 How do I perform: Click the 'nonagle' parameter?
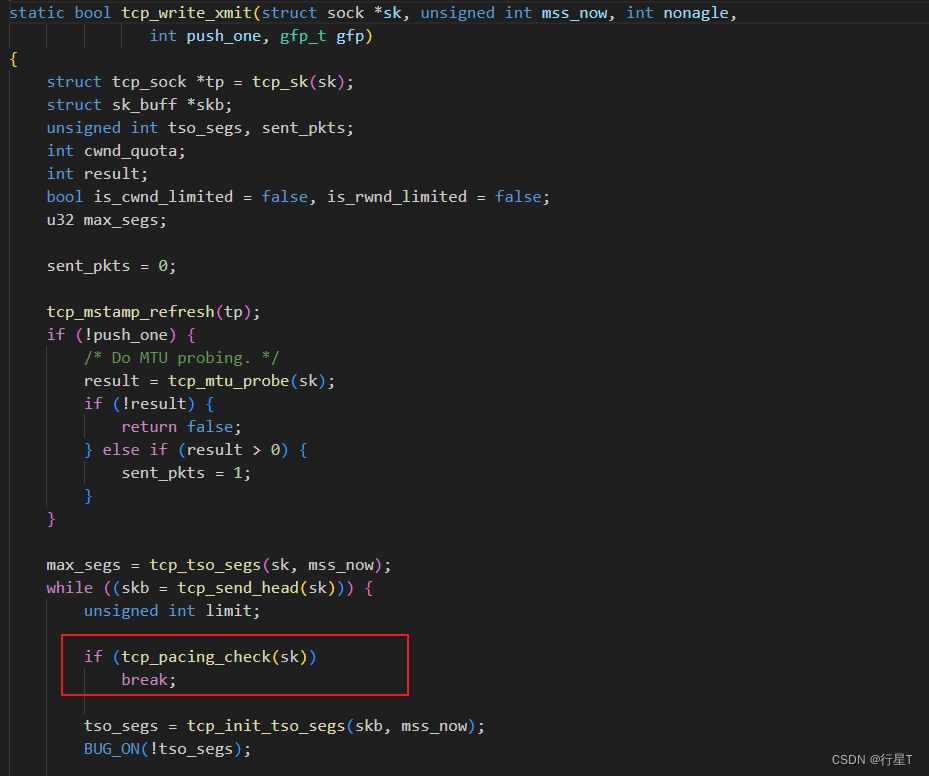click(x=696, y=13)
